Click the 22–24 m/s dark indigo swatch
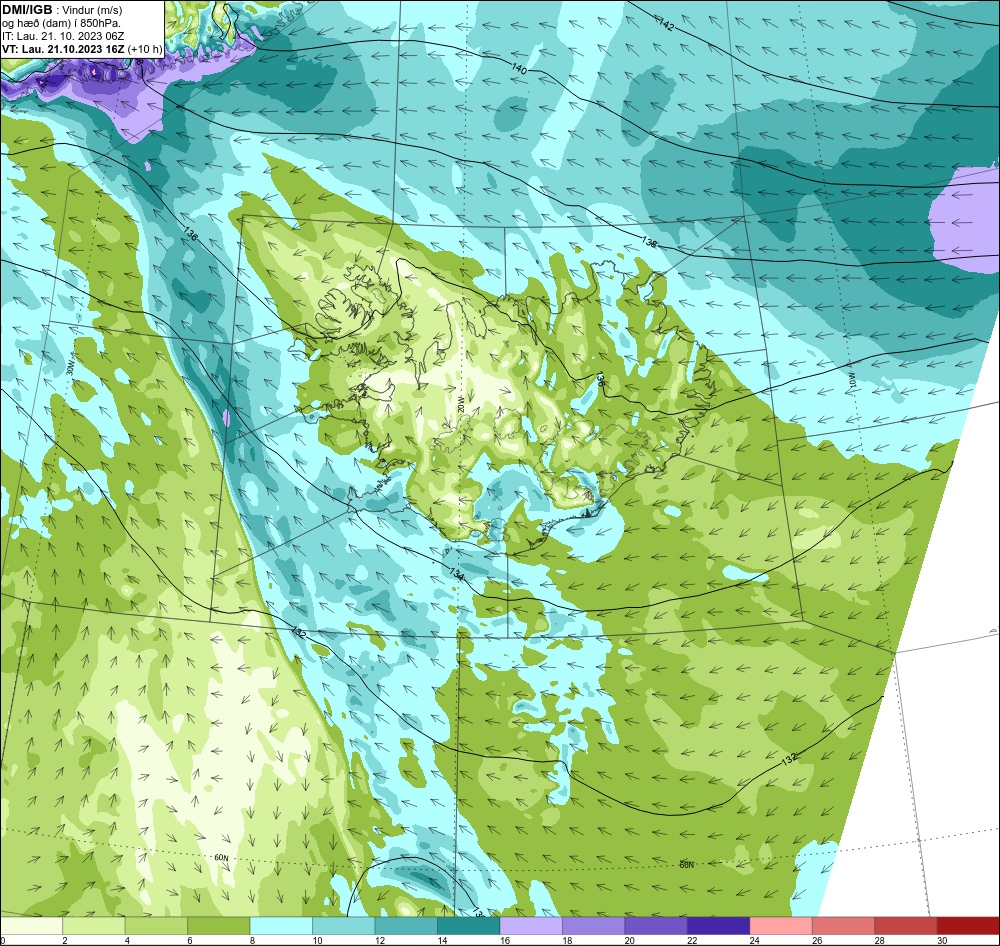 [x=719, y=926]
